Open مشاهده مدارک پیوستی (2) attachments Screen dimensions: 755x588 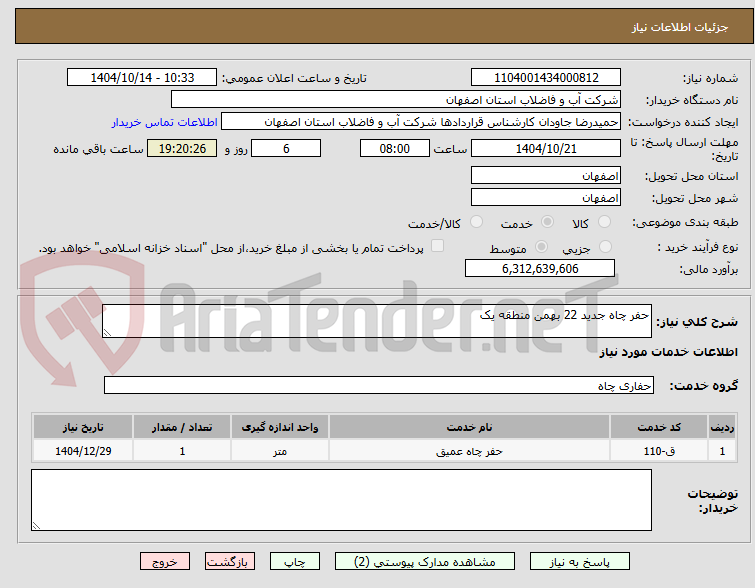pyautogui.click(x=425, y=562)
